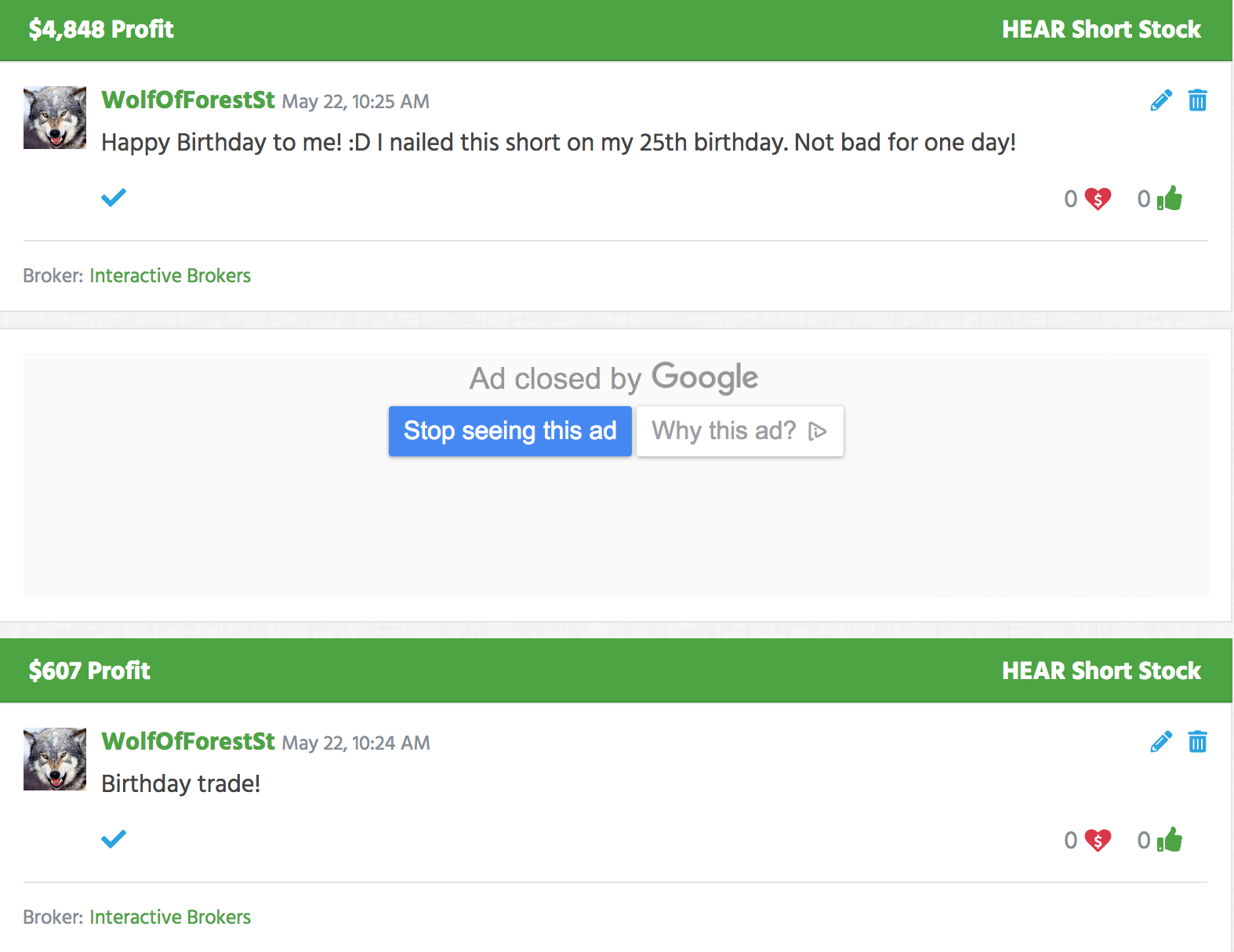The image size is (1234, 952).
Task: Click the Why this ad? button
Action: click(x=739, y=431)
